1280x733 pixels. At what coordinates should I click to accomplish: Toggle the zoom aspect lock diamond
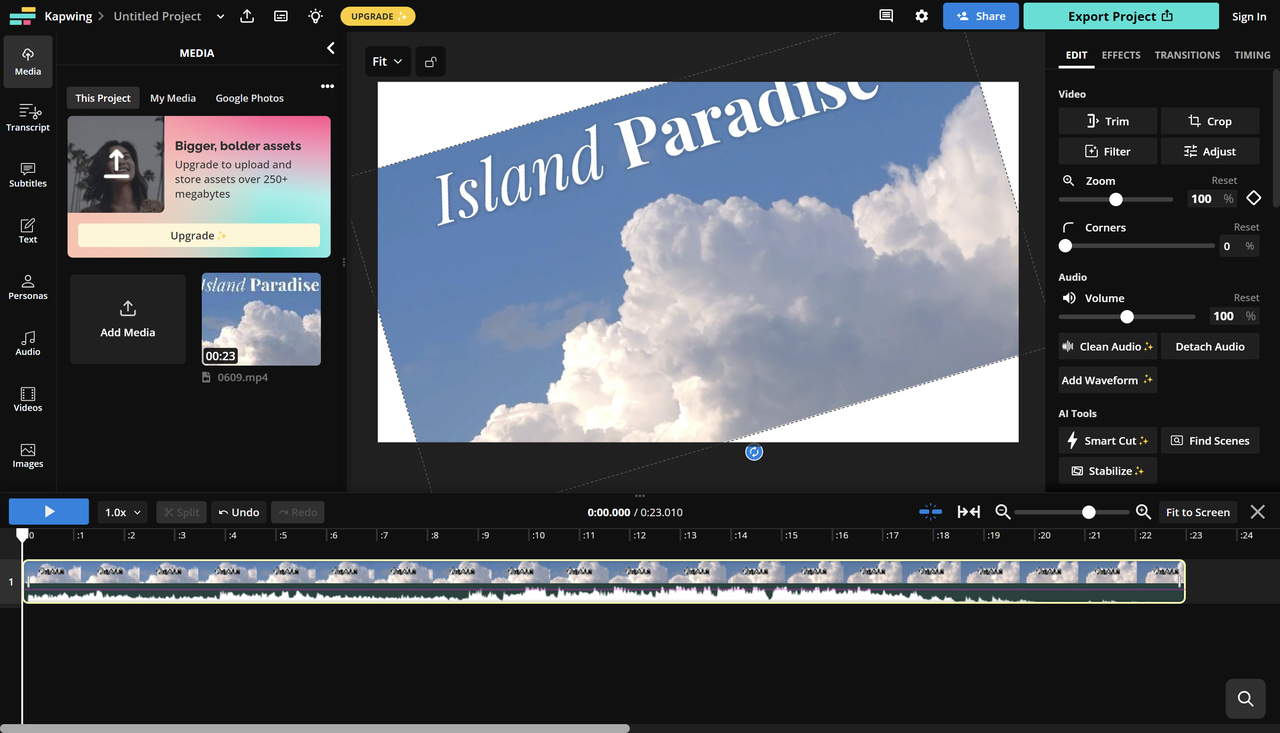(1254, 198)
